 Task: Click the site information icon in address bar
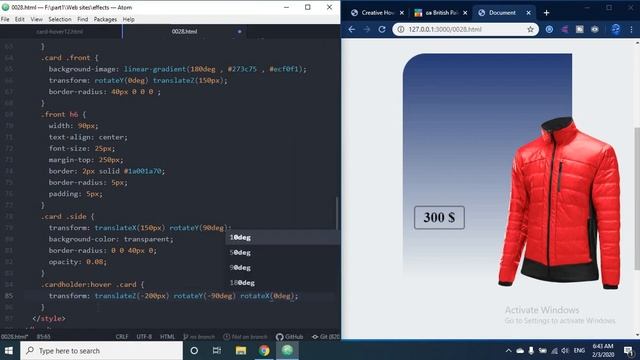(x=401, y=29)
